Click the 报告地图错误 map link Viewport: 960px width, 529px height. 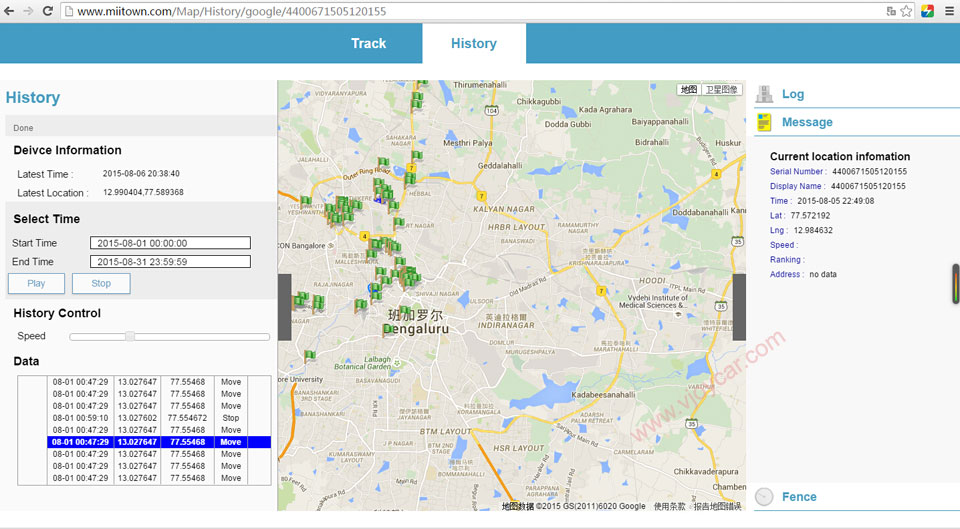(x=718, y=506)
